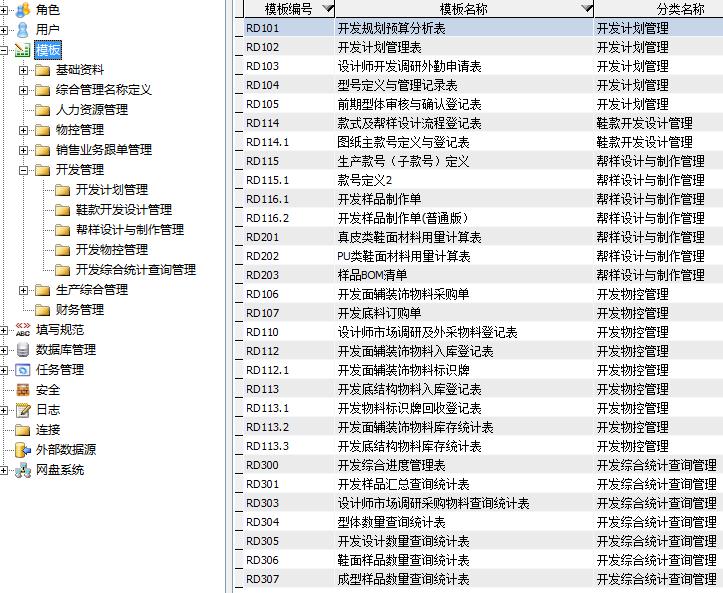Click the 填写规范 ABC icon

pos(22,330)
